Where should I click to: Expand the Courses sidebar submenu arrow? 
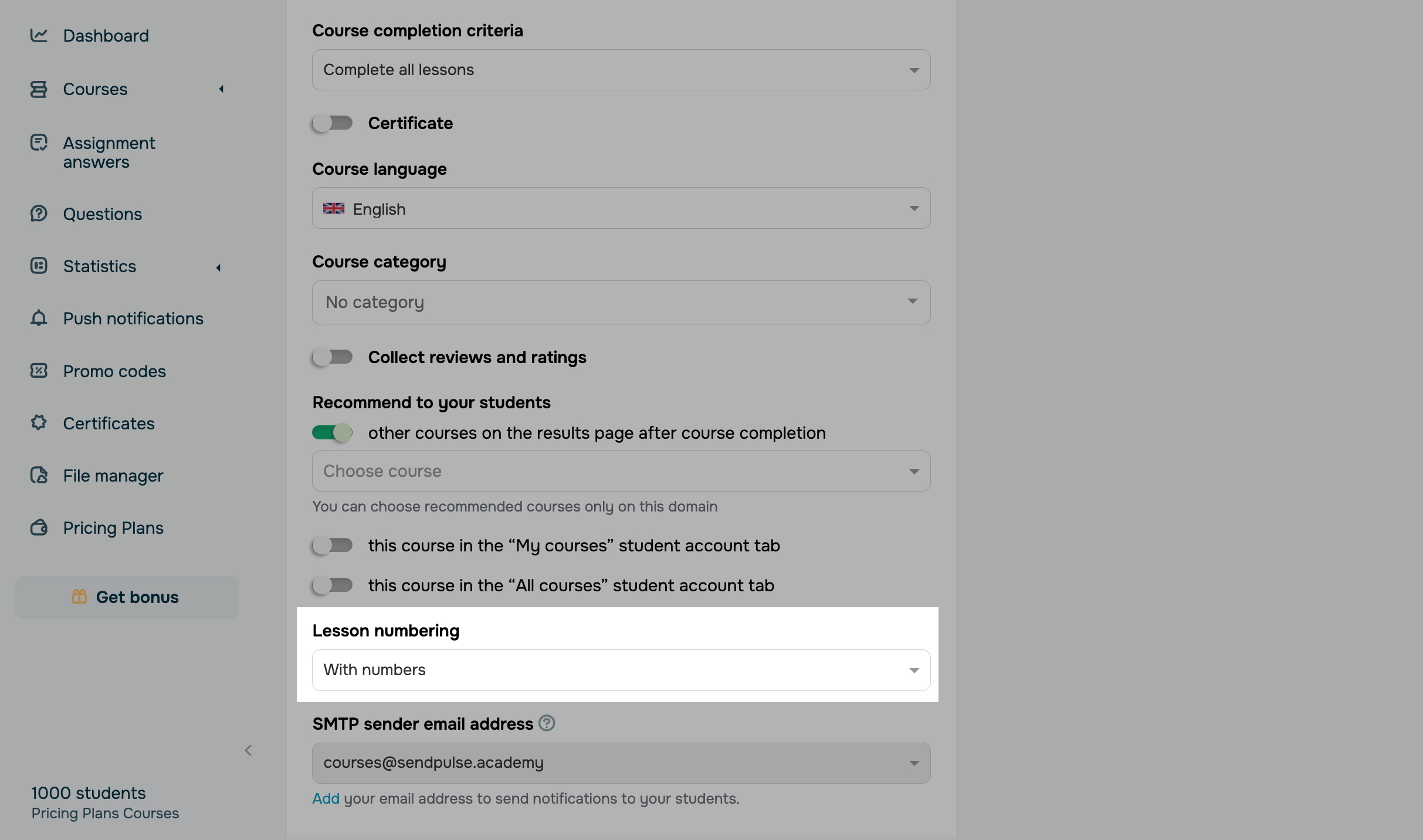tap(221, 89)
